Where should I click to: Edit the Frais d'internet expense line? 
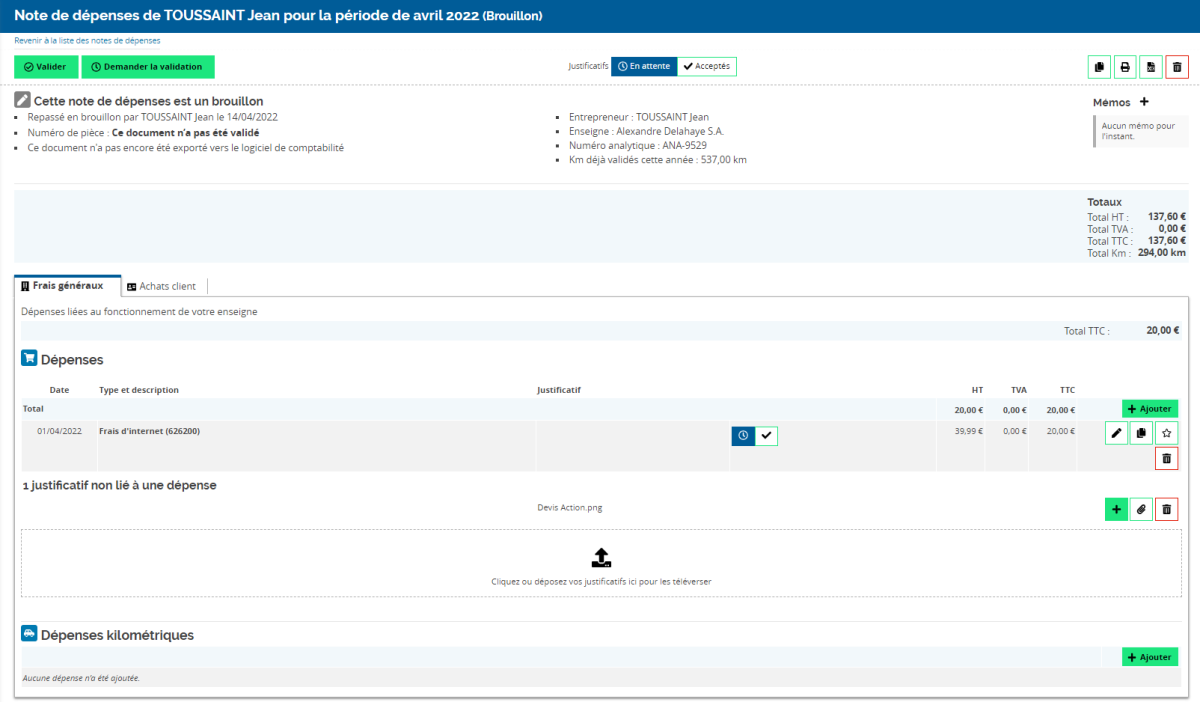point(1116,433)
